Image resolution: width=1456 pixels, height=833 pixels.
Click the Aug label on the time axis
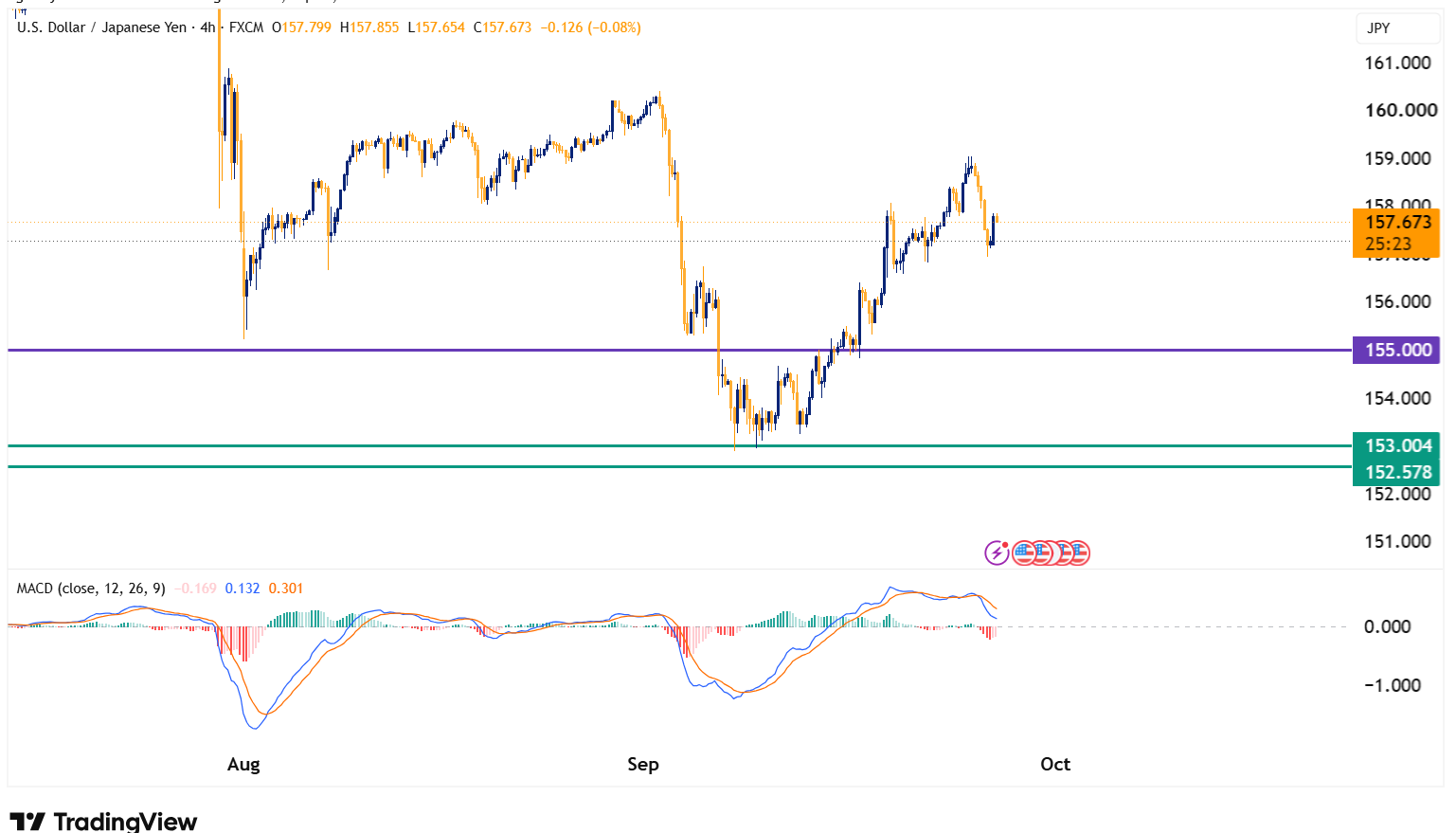243,764
